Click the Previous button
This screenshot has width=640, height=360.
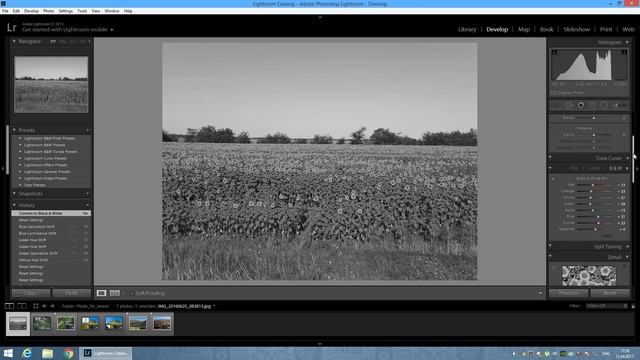click(x=568, y=293)
